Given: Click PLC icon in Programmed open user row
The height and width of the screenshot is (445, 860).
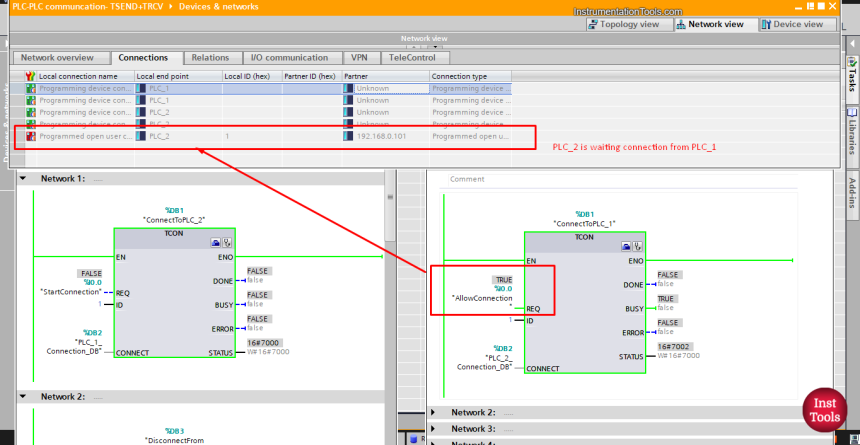Looking at the screenshot, I should tap(141, 136).
